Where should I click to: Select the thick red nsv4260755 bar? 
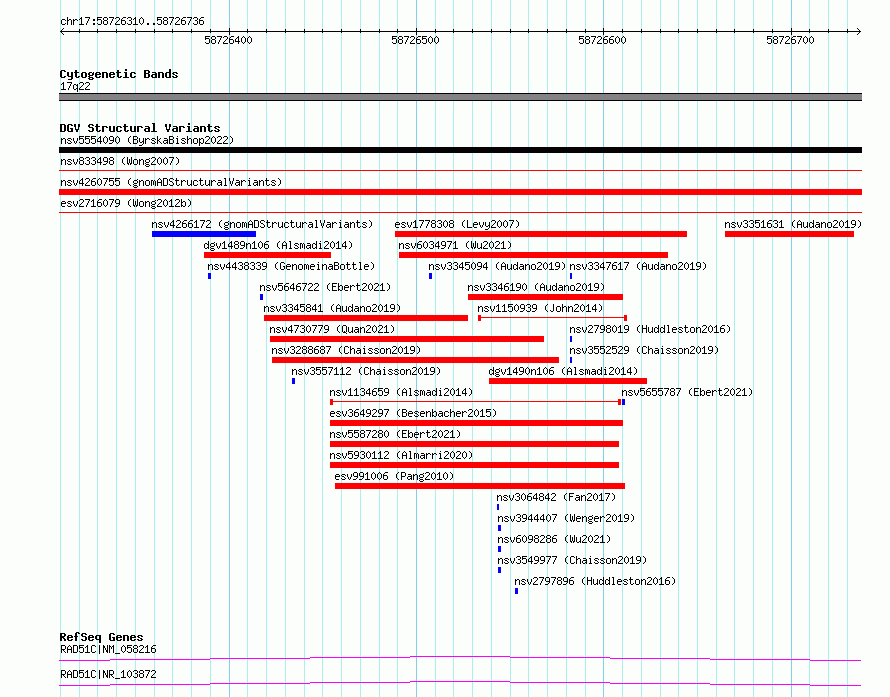[x=460, y=192]
